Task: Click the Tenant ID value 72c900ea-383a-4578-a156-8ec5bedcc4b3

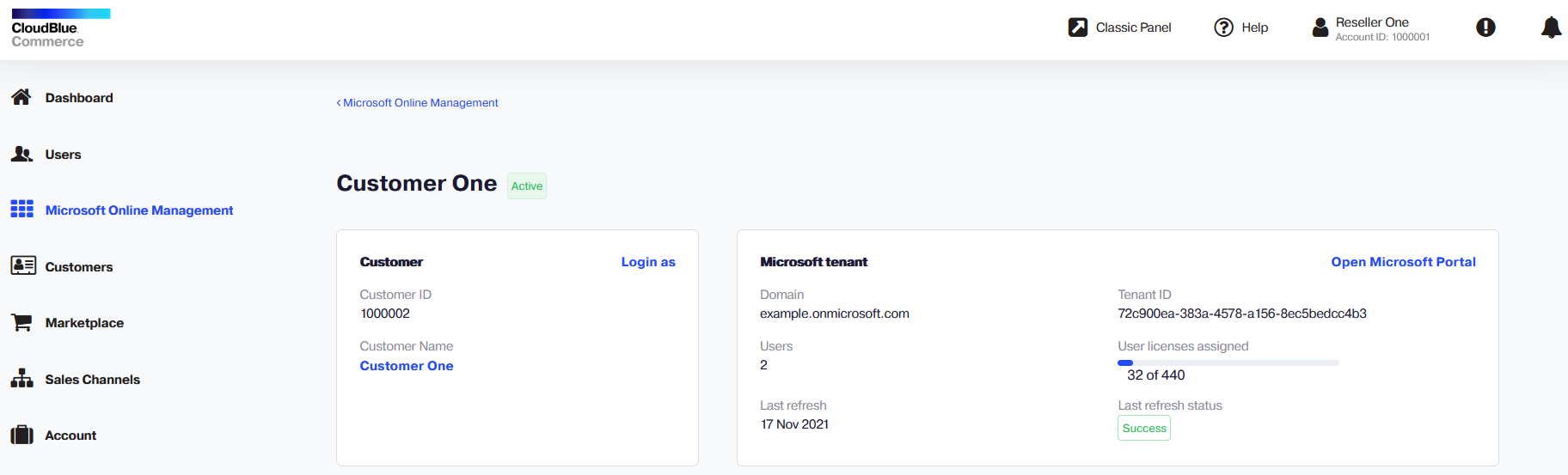Action: tap(1242, 314)
